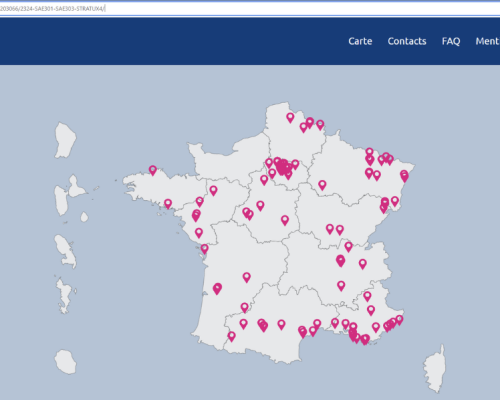Select the marker near Agen south of Bordeaux
Screen dimensions: 500x400
(x=245, y=308)
